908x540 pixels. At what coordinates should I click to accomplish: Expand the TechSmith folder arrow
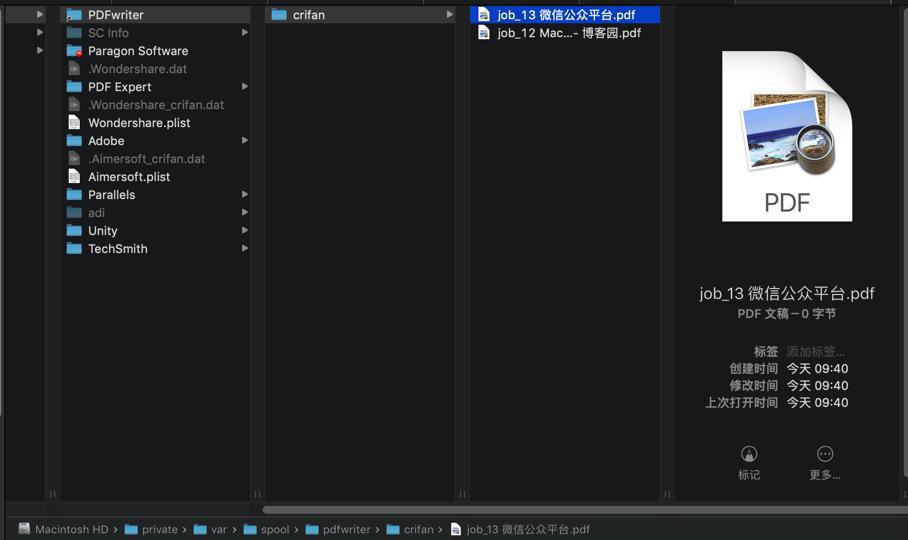point(245,248)
